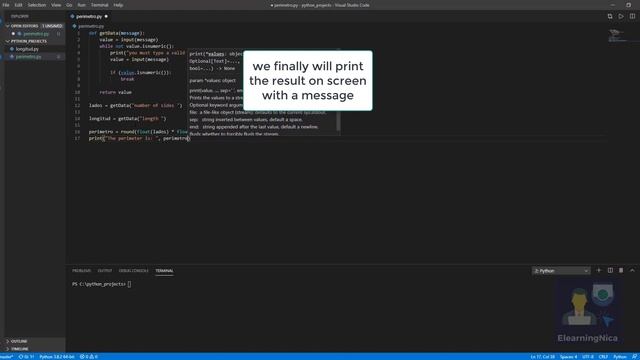Open the Terminal menu in menu bar
This screenshot has height=360, width=640.
pyautogui.click(x=100, y=5)
